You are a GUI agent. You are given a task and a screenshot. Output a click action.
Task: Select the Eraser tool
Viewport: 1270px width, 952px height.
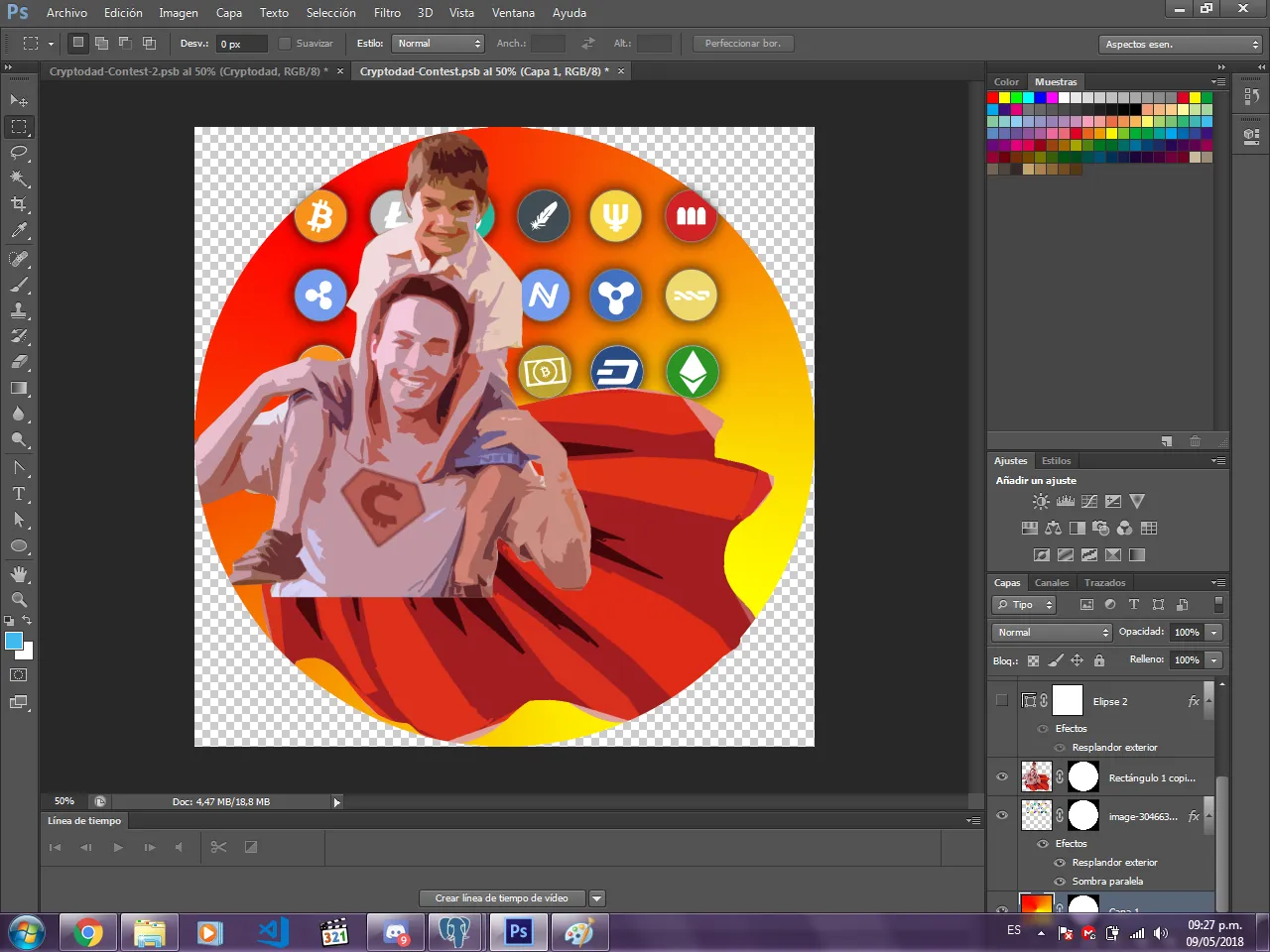19,362
